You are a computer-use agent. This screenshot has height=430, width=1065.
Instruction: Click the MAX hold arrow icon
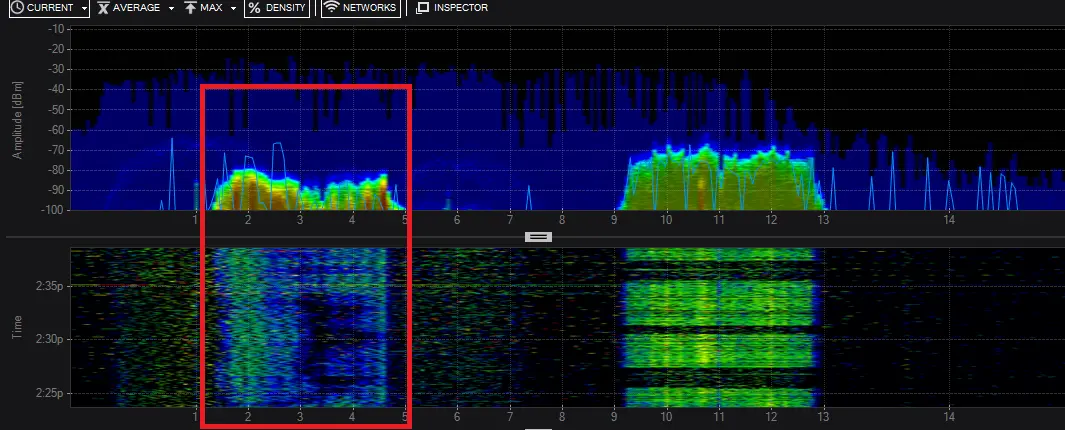tap(190, 7)
